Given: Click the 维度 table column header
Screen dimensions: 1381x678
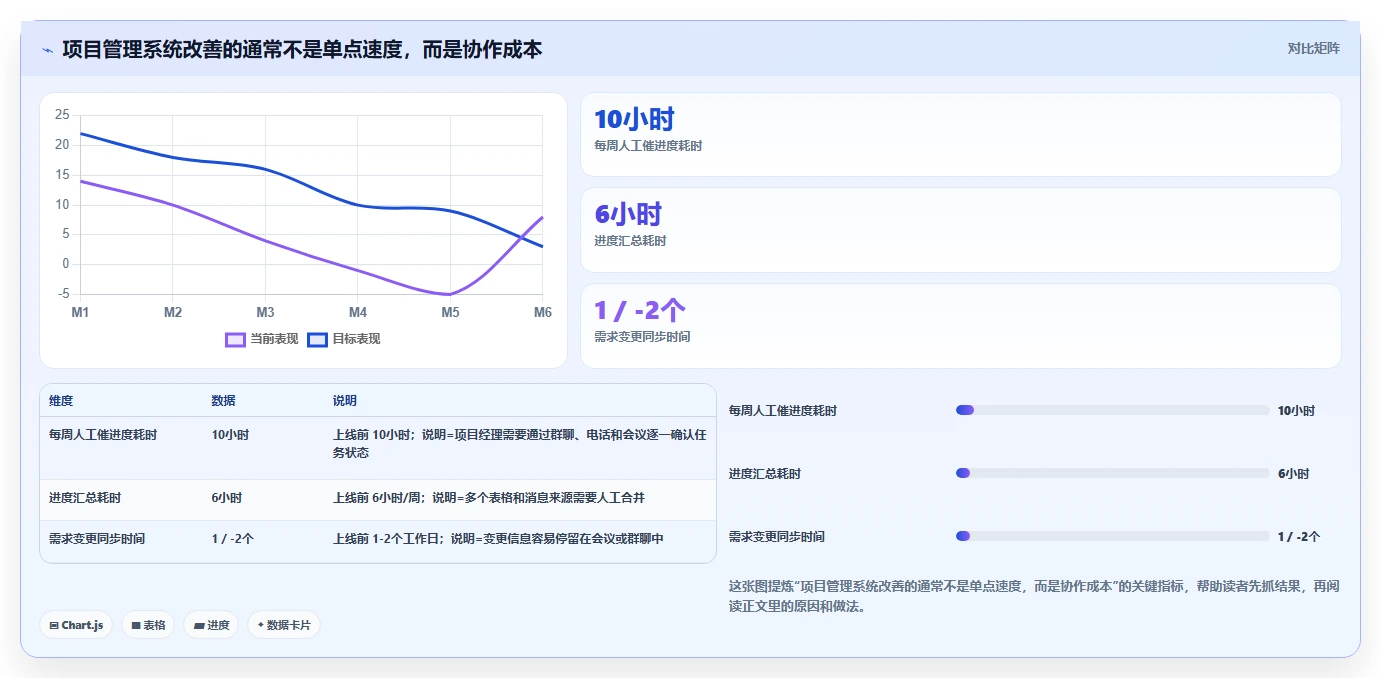Looking at the screenshot, I should 61,401.
